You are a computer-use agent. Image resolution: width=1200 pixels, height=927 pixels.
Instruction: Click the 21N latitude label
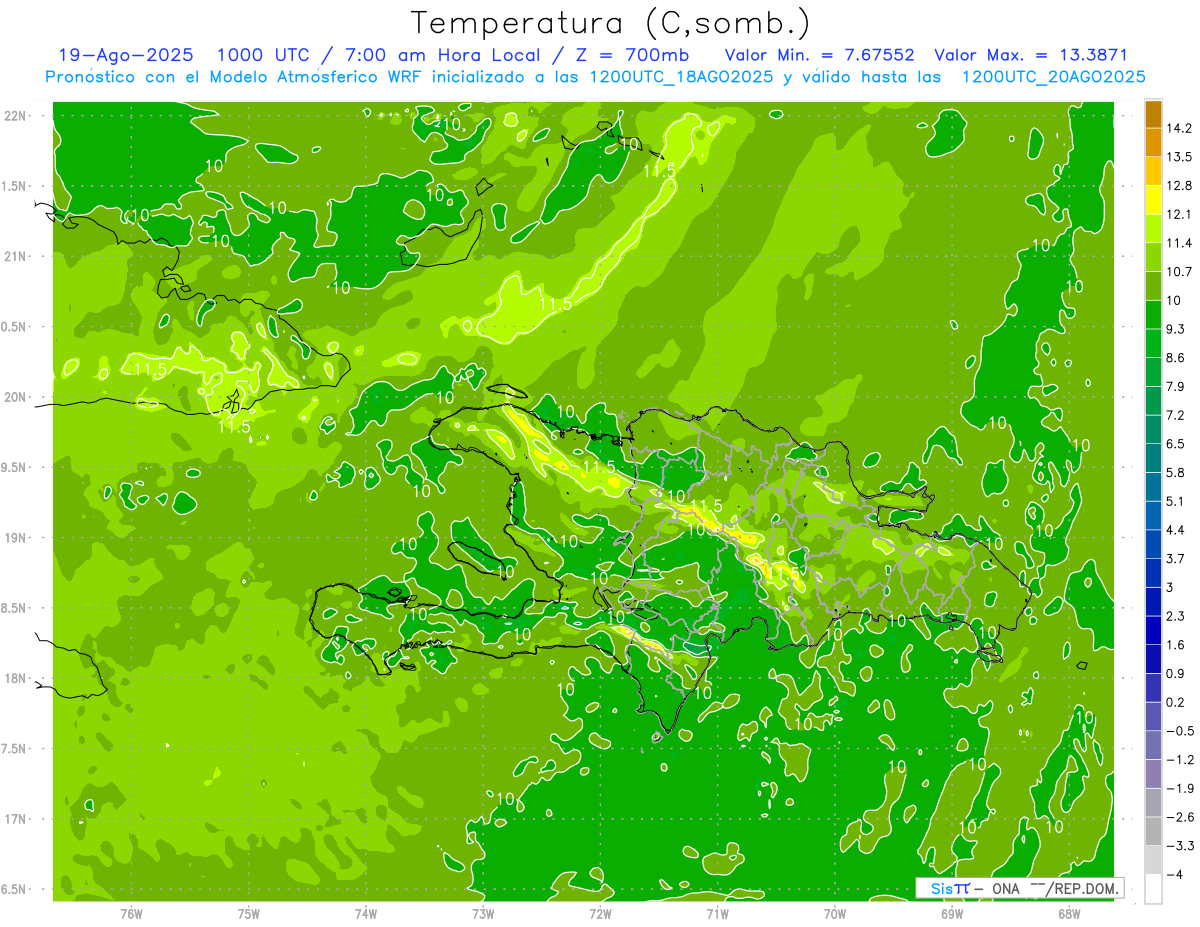pos(14,257)
